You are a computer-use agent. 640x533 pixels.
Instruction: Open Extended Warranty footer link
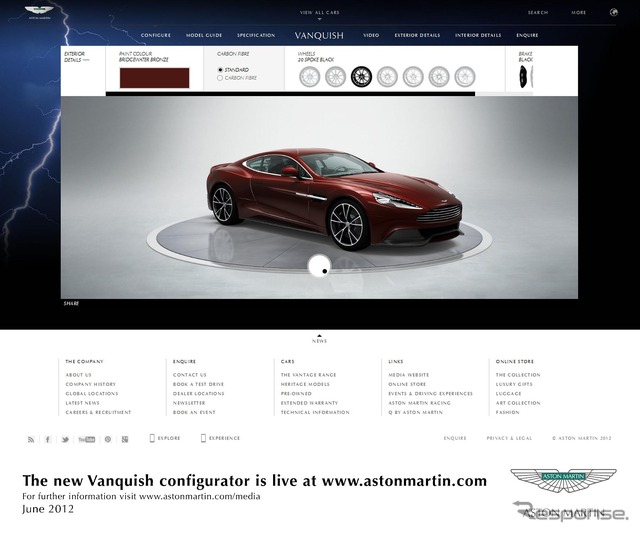309,403
